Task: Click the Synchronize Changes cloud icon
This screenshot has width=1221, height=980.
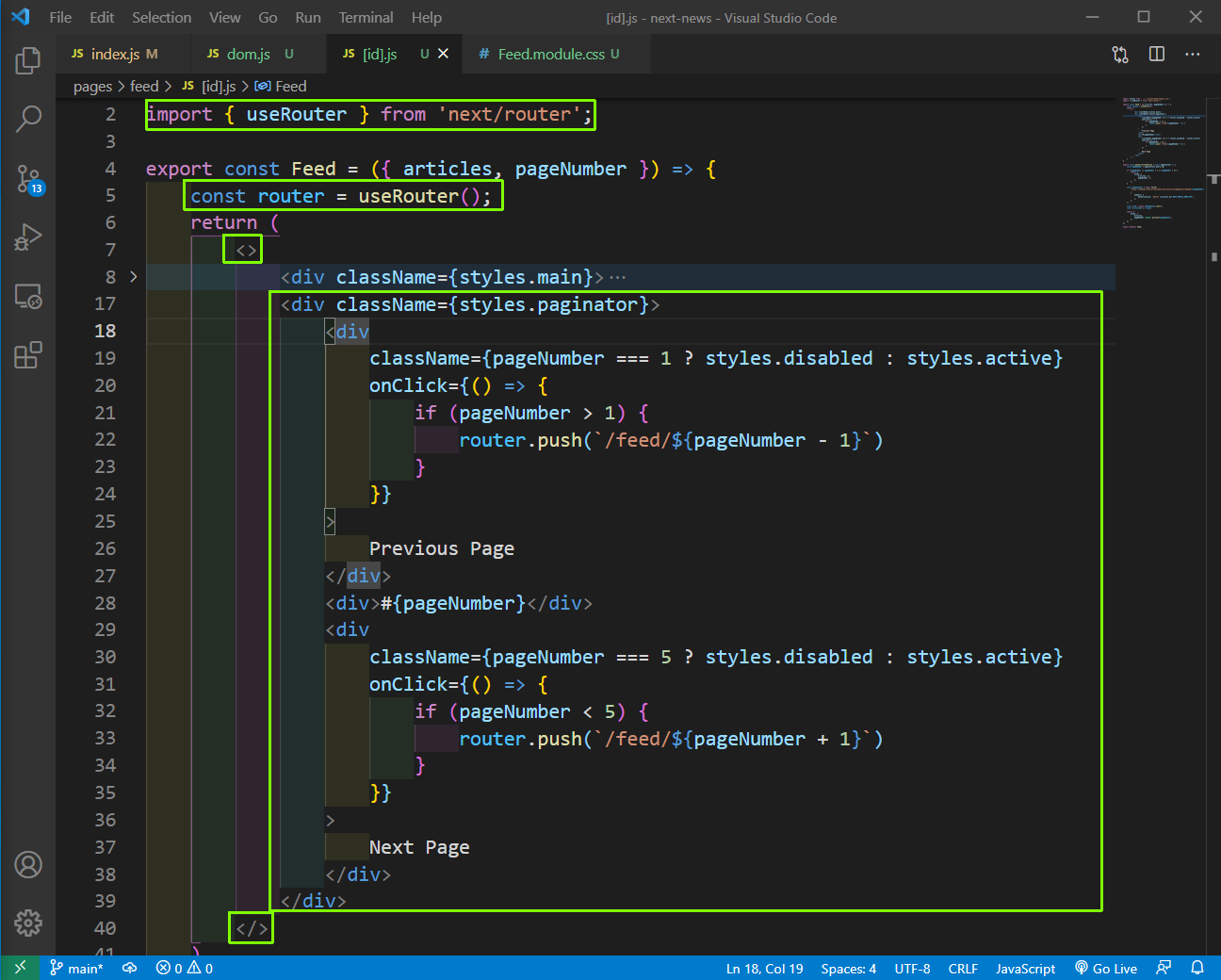Action: coord(130,968)
